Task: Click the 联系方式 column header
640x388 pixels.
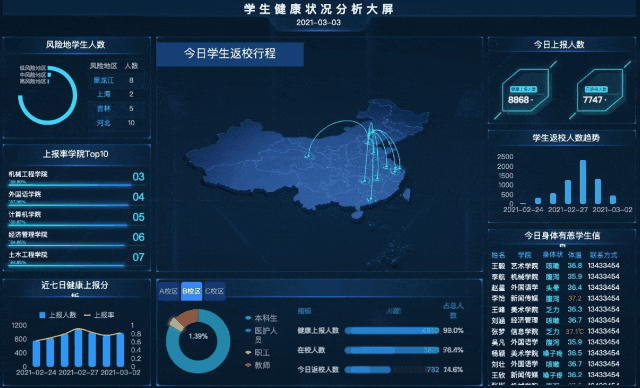Action: pyautogui.click(x=604, y=255)
